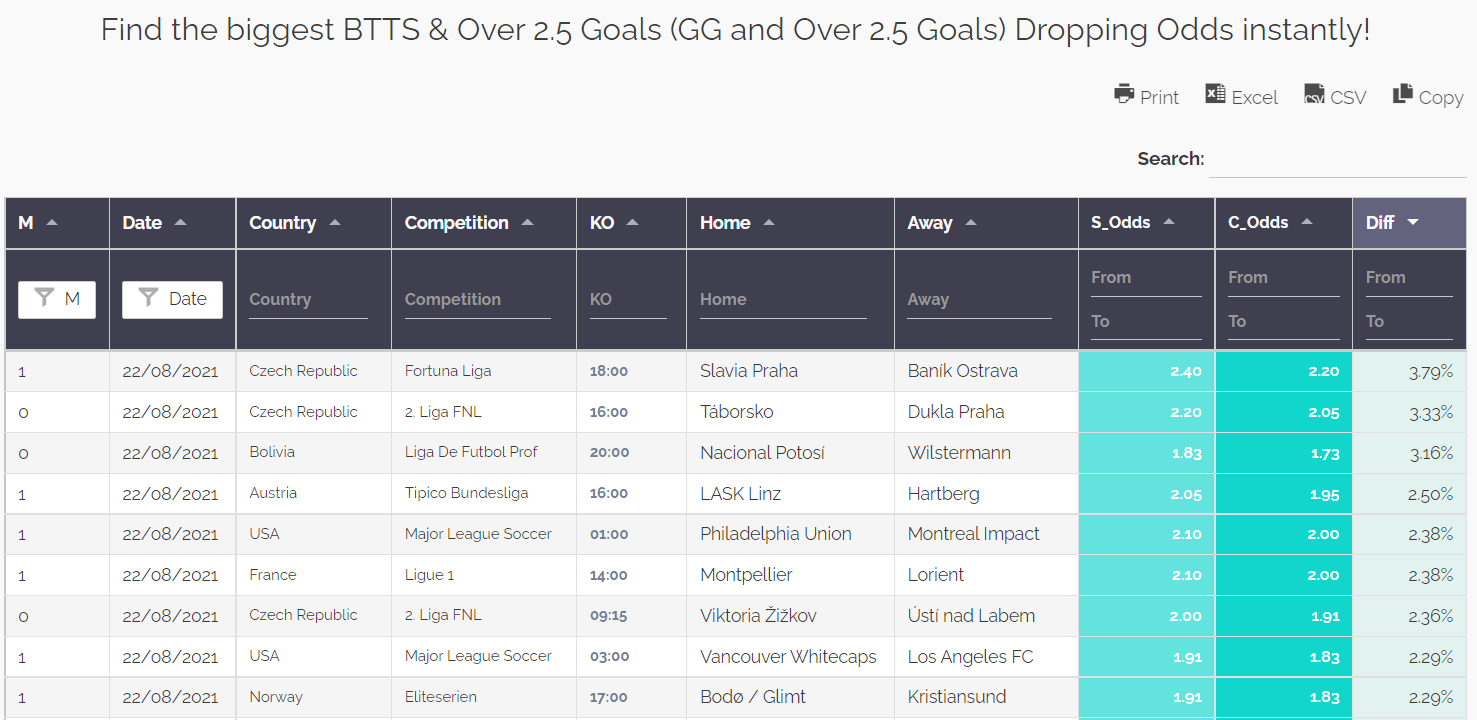Screen dimensions: 1477x720
Task: Click the Diff column header
Action: [1410, 223]
